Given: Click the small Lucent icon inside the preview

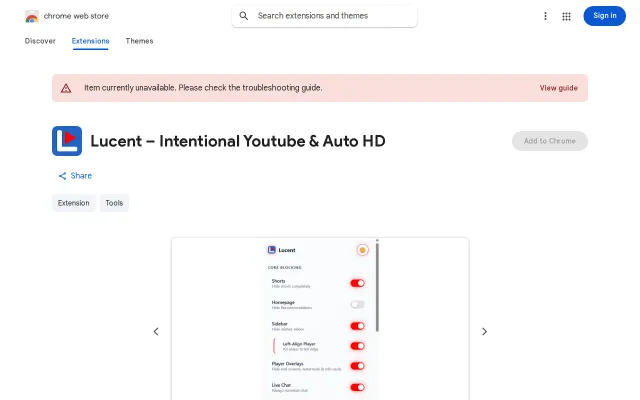Looking at the screenshot, I should coord(271,250).
